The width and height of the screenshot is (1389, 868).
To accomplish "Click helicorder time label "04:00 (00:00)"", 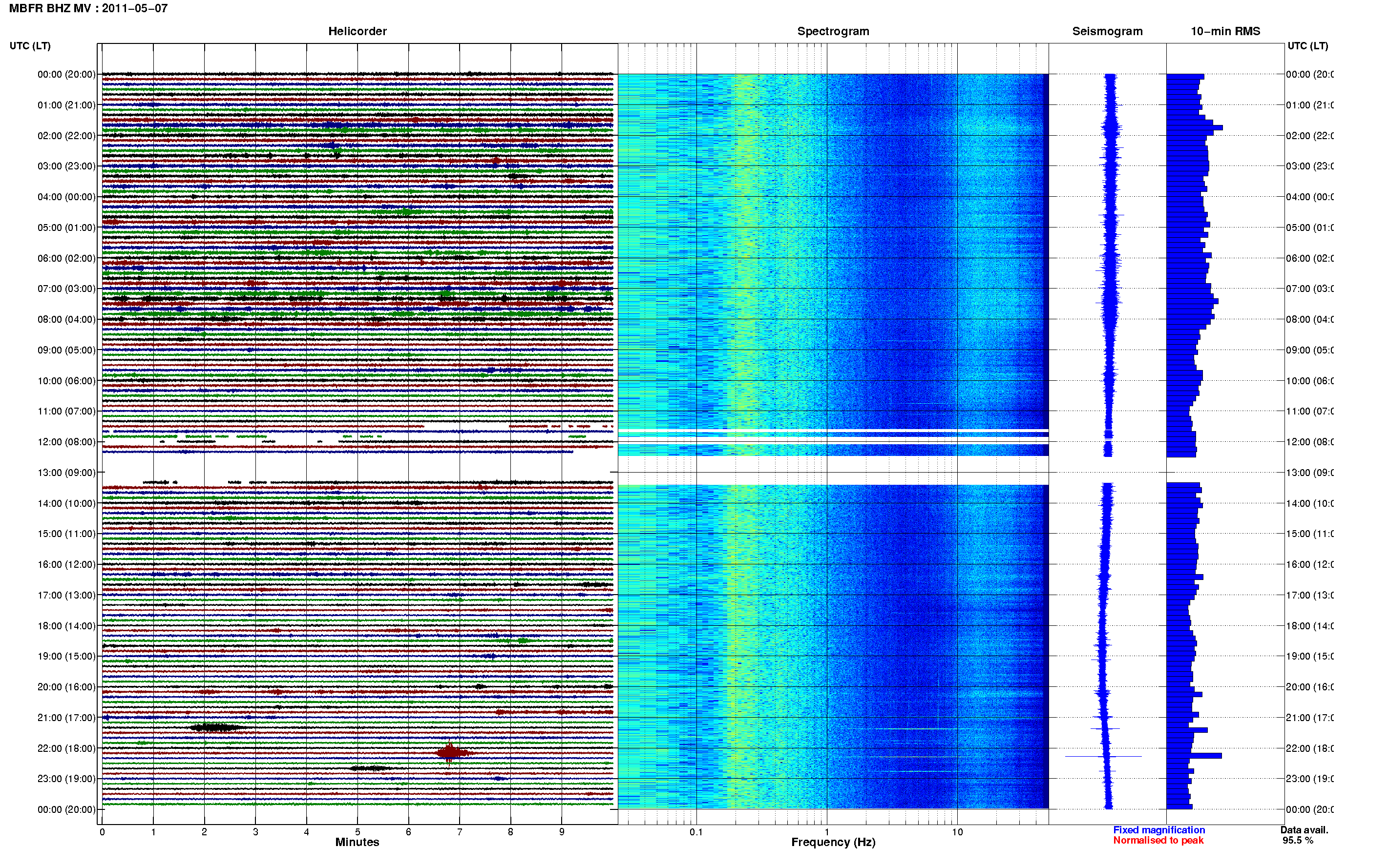I will [x=66, y=197].
